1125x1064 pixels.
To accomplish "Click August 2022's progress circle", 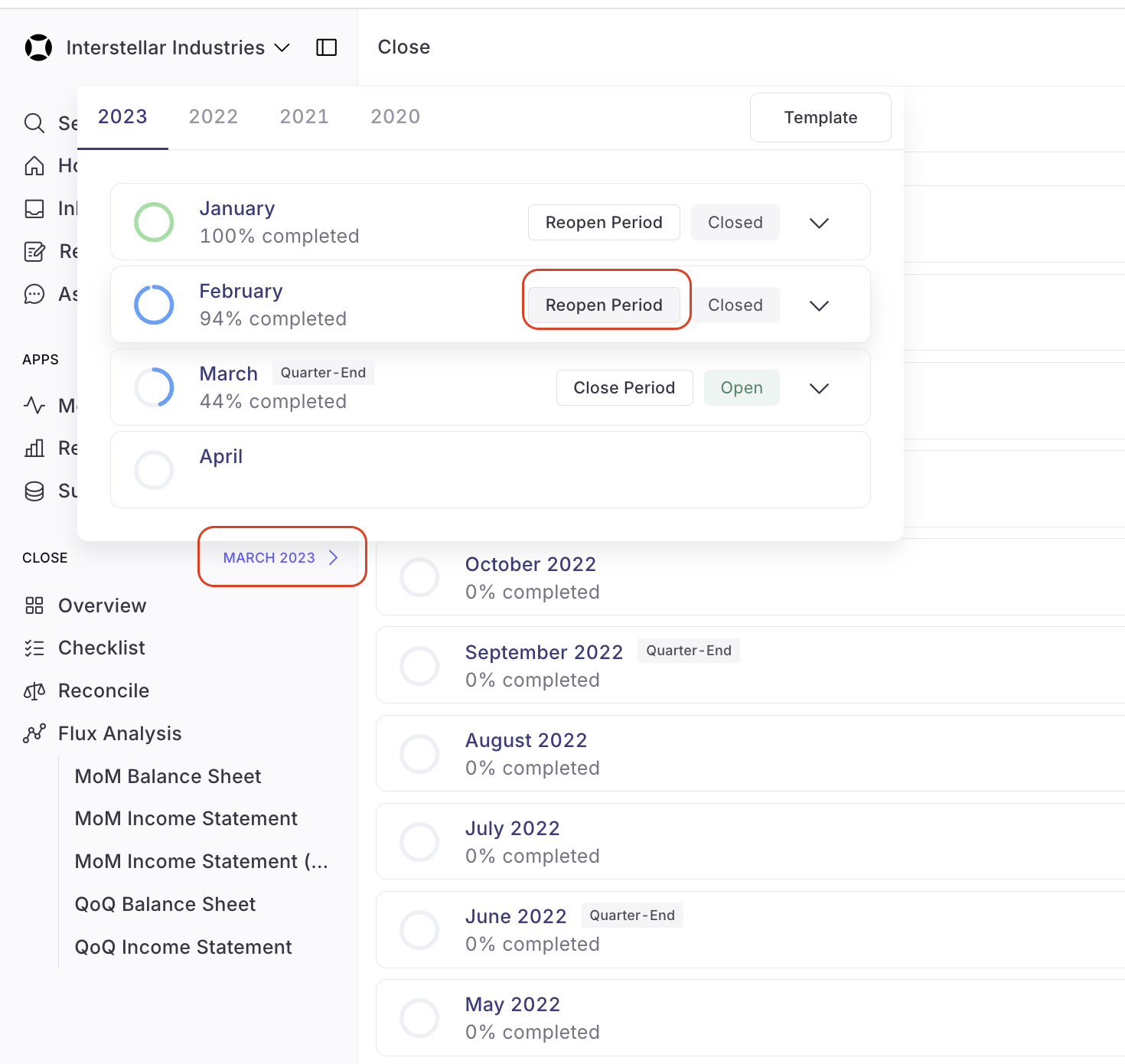I will point(419,754).
